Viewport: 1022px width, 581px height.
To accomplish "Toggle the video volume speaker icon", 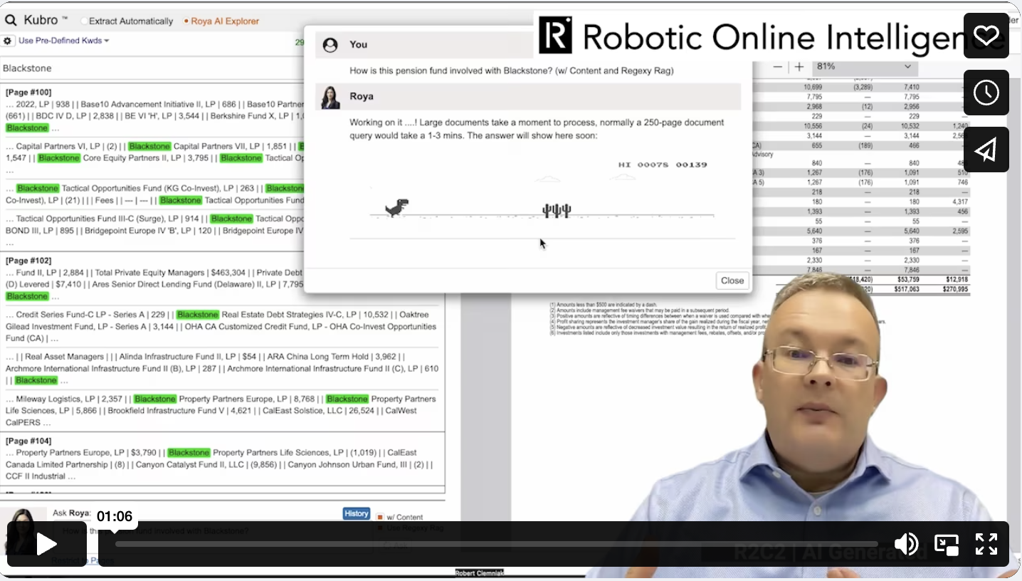I will 906,544.
